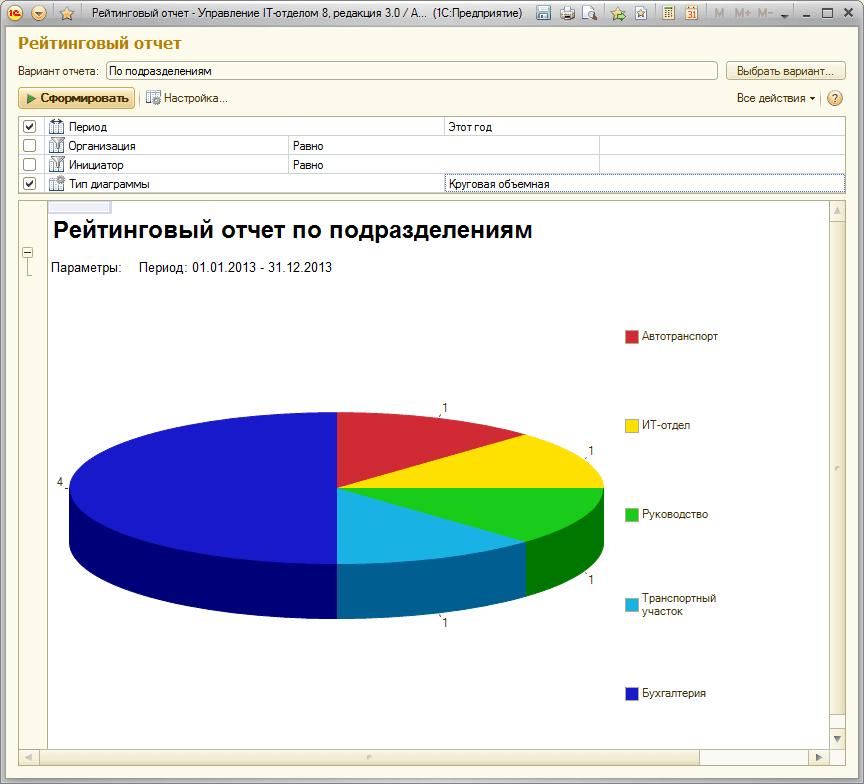Click the Calculator icon
This screenshot has height=784, width=864.
tap(668, 14)
